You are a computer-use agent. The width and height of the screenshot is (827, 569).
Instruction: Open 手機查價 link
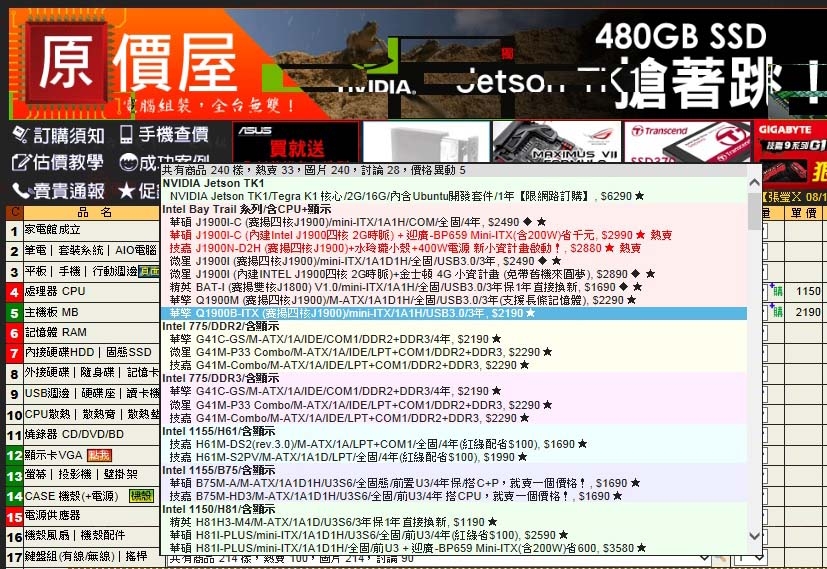[x=173, y=134]
